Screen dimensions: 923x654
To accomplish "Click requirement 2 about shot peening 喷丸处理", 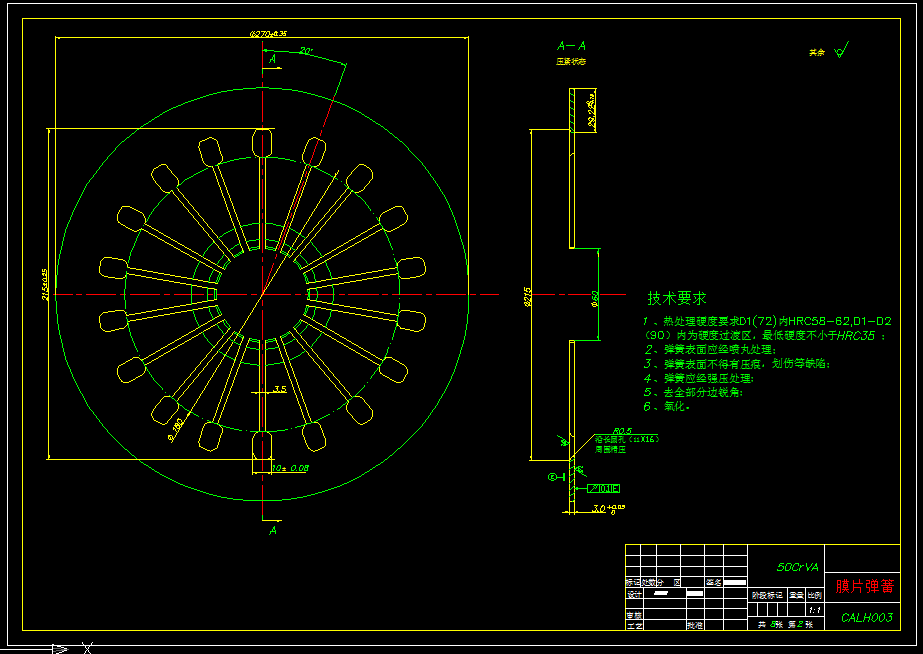I will pyautogui.click(x=710, y=350).
